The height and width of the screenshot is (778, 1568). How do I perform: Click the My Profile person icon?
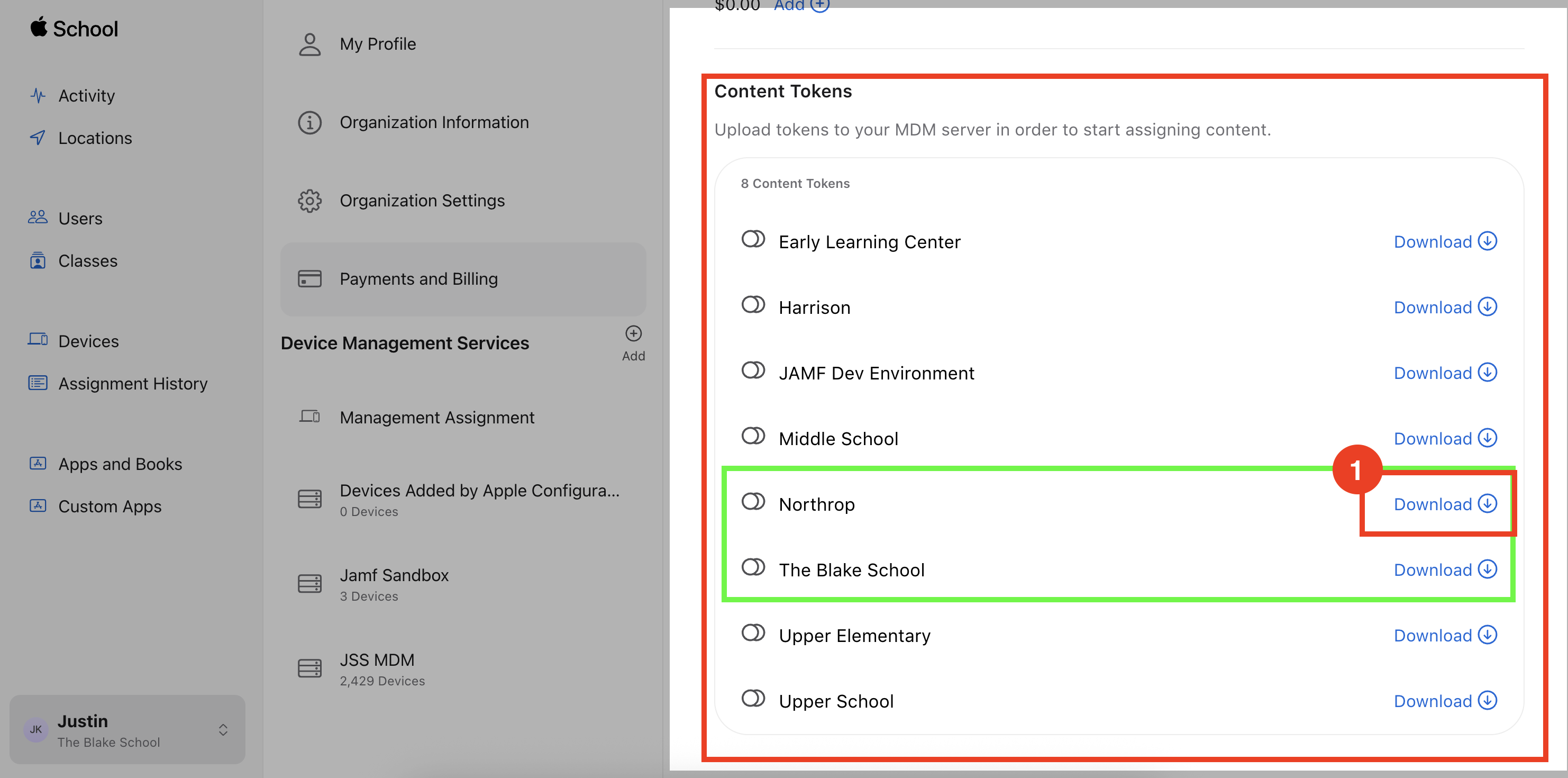(x=310, y=44)
